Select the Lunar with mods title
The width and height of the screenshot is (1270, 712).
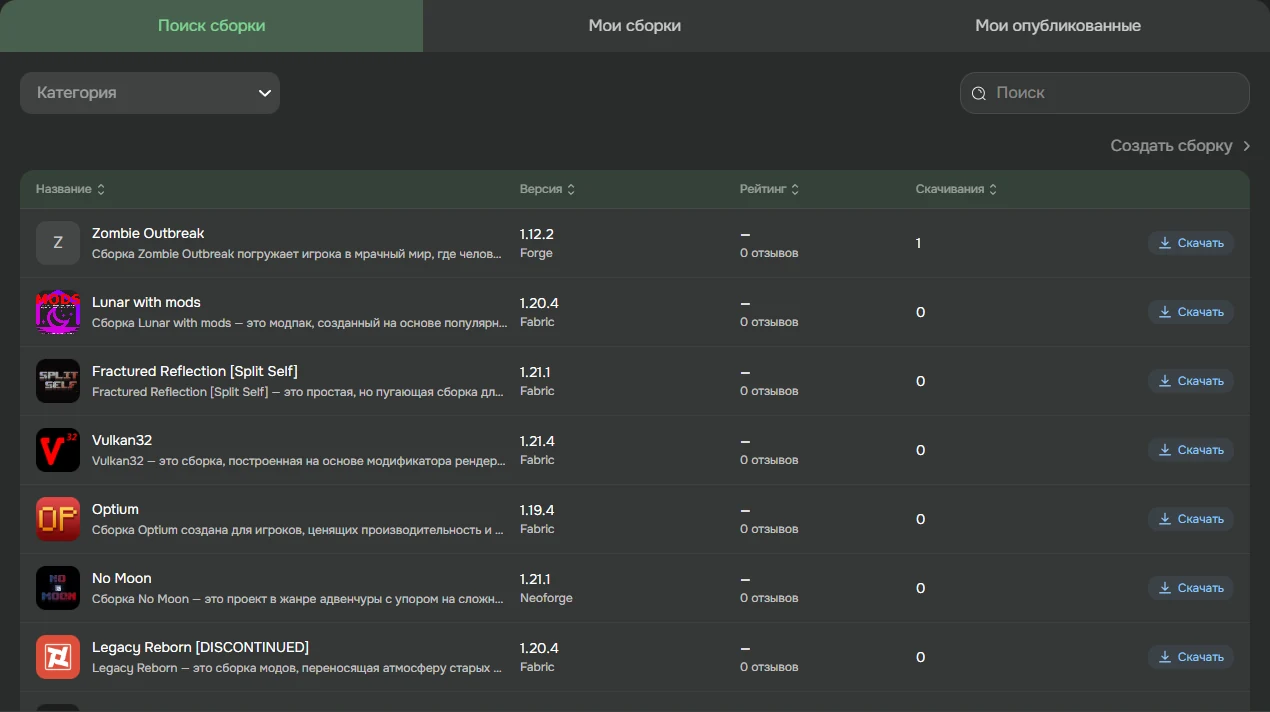pyautogui.click(x=146, y=302)
